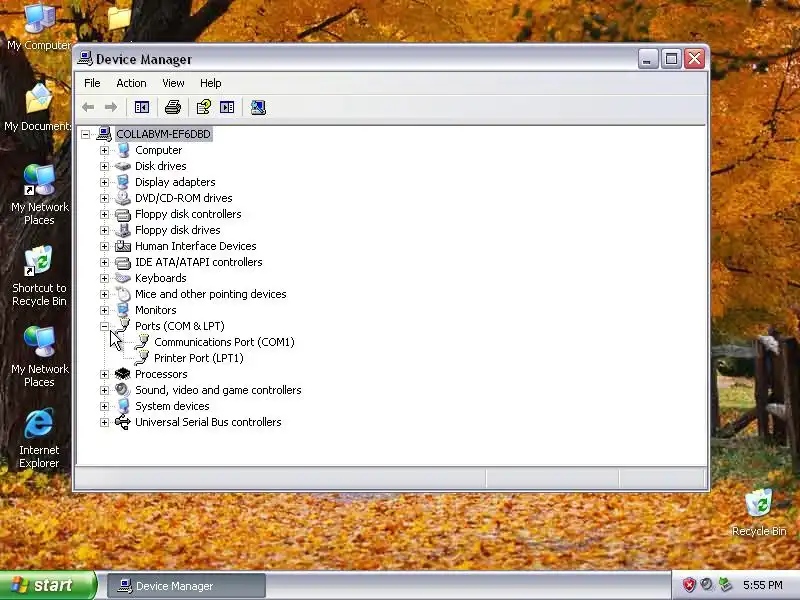Click the Printer Port plug icon
The image size is (800, 600).
142,358
